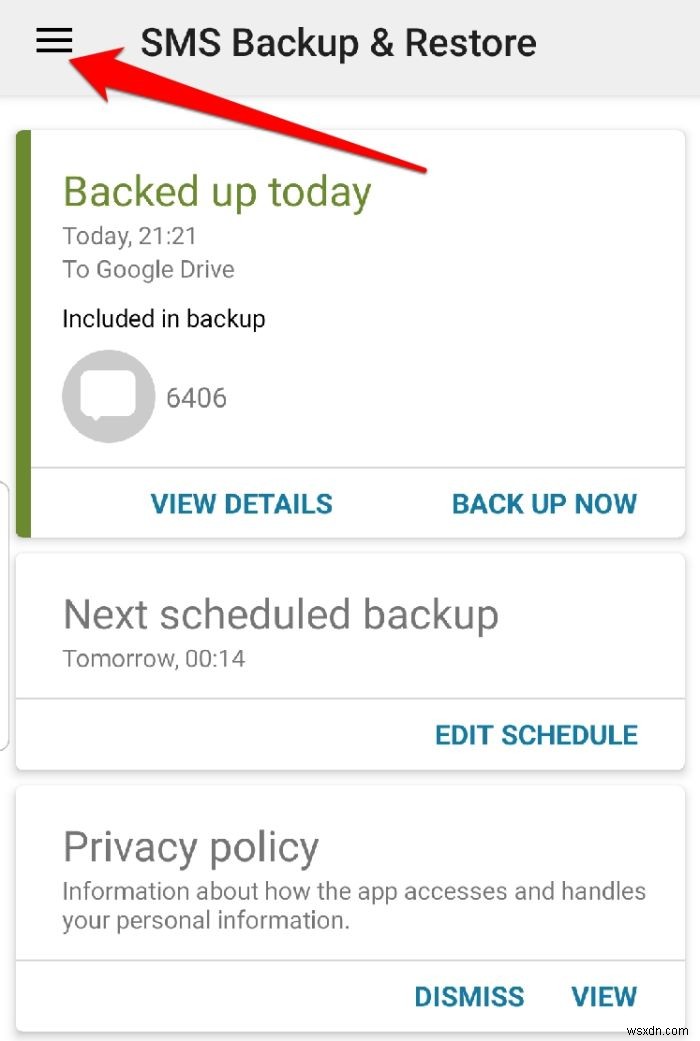The height and width of the screenshot is (1041, 700).
Task: Tap the 6406 message count
Action: point(197,397)
